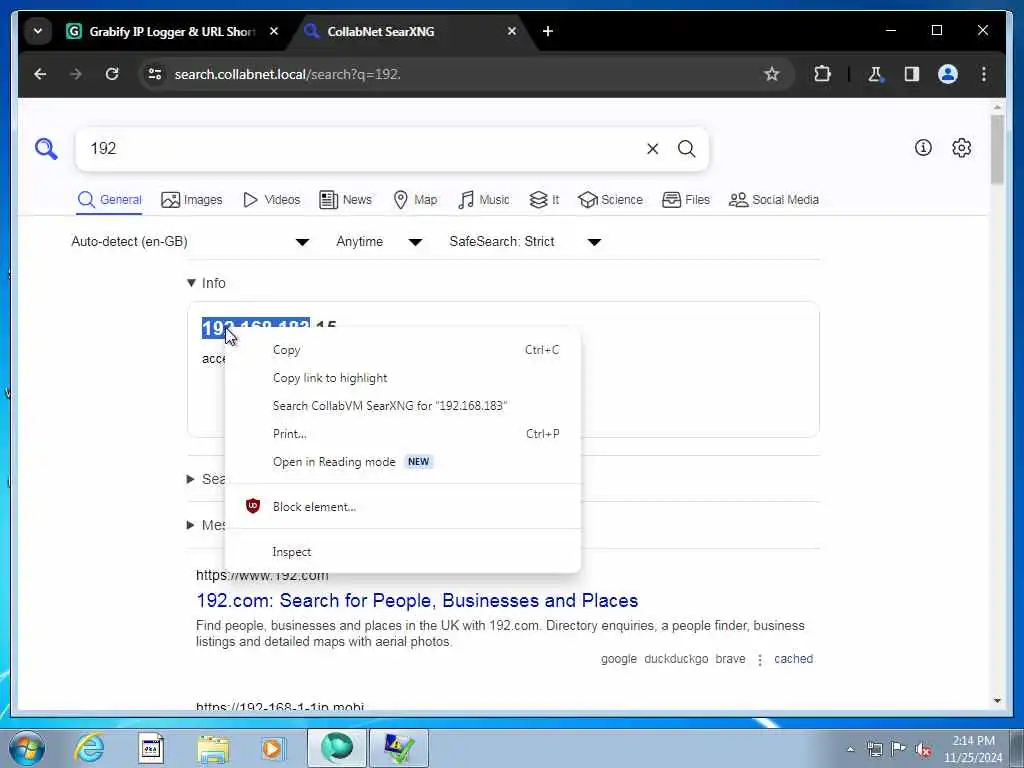Close the CollabNet SearXNG tab

[x=512, y=31]
